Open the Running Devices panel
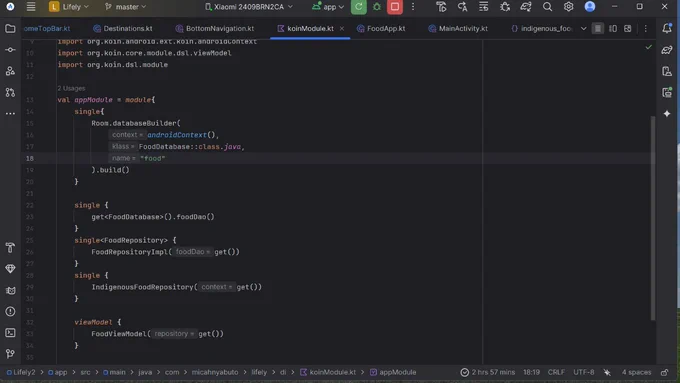Screen dimensions: 680x383 667,92
